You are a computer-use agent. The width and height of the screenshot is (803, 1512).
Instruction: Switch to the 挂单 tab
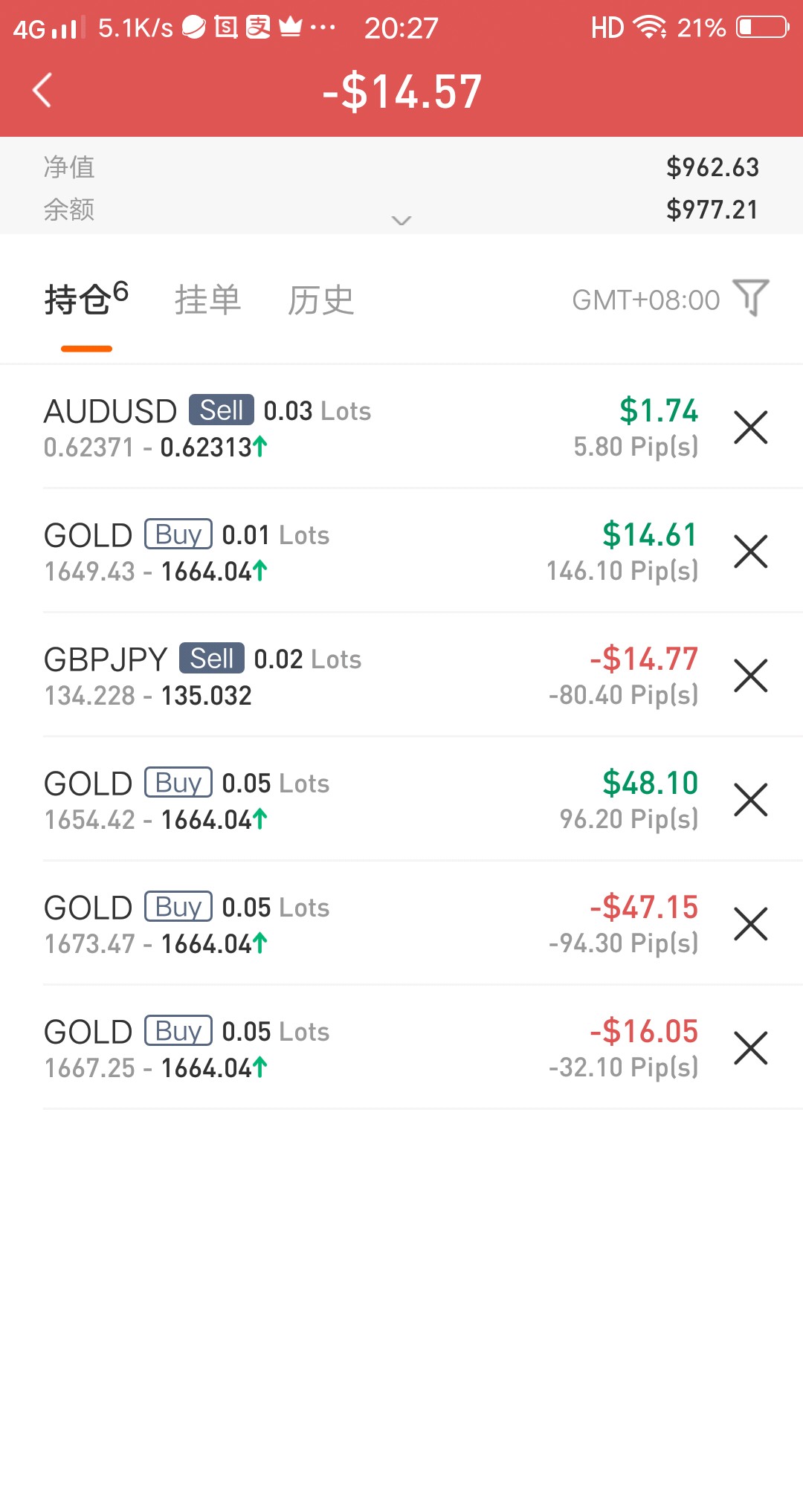tap(208, 300)
